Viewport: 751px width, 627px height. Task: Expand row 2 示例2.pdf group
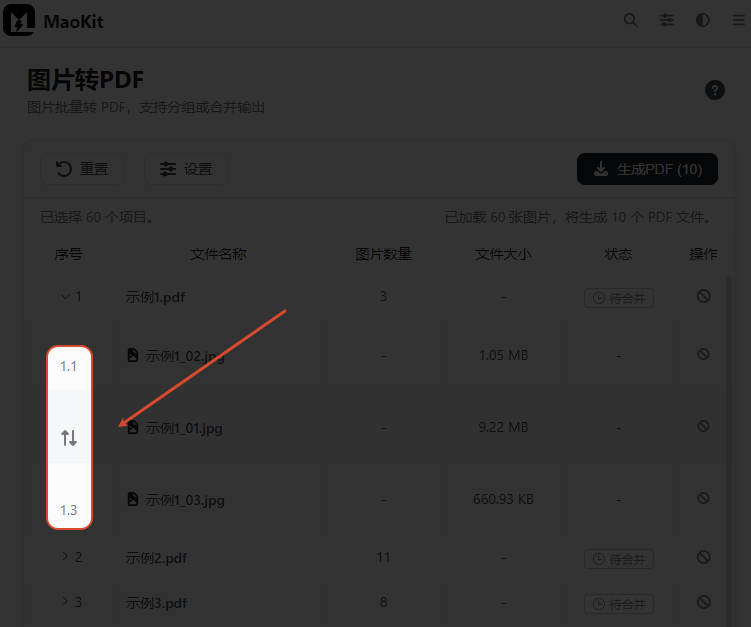[65, 556]
